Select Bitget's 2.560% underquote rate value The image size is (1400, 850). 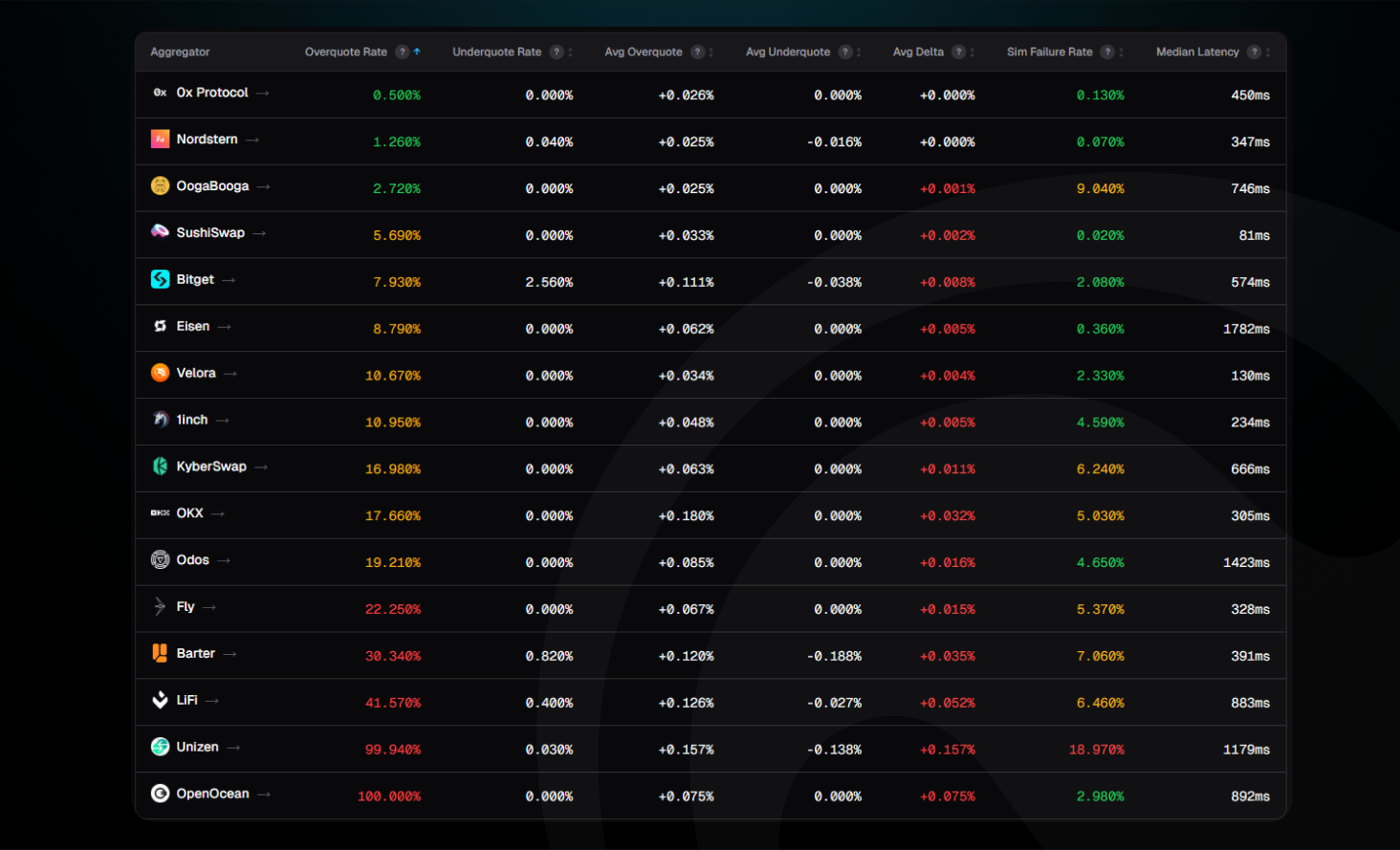[549, 282]
